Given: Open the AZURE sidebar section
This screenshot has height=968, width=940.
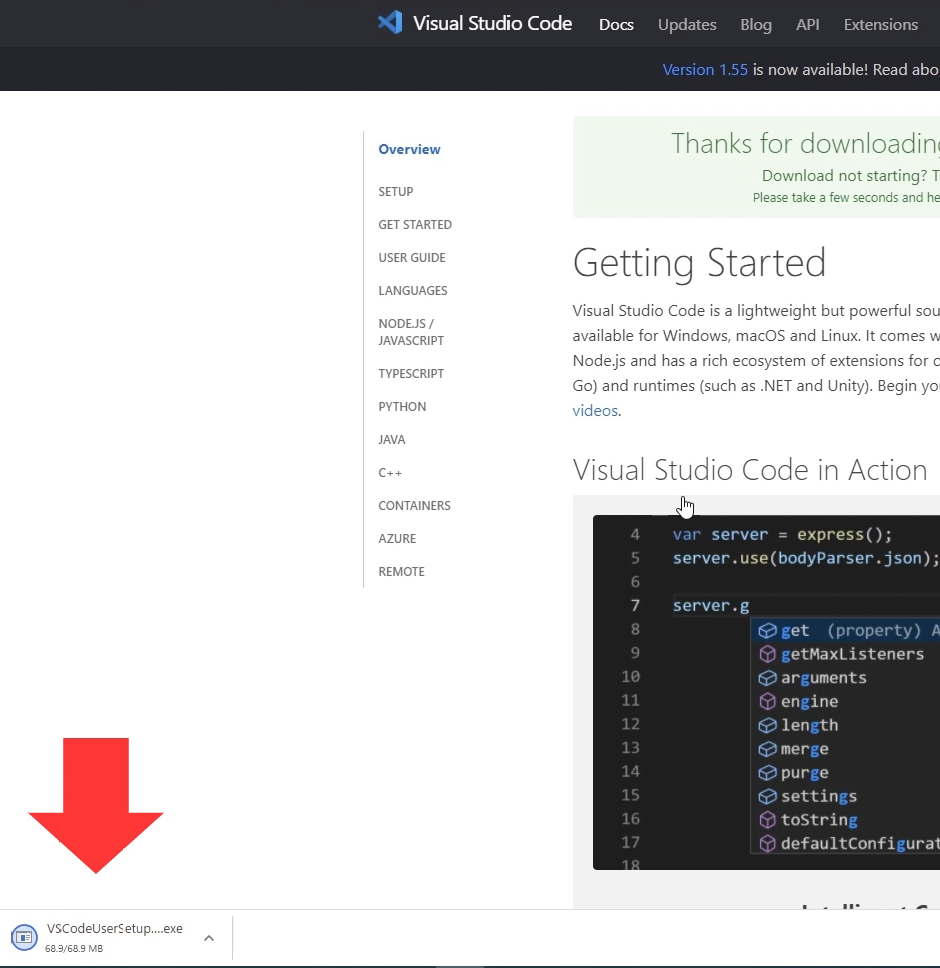Looking at the screenshot, I should [x=397, y=538].
